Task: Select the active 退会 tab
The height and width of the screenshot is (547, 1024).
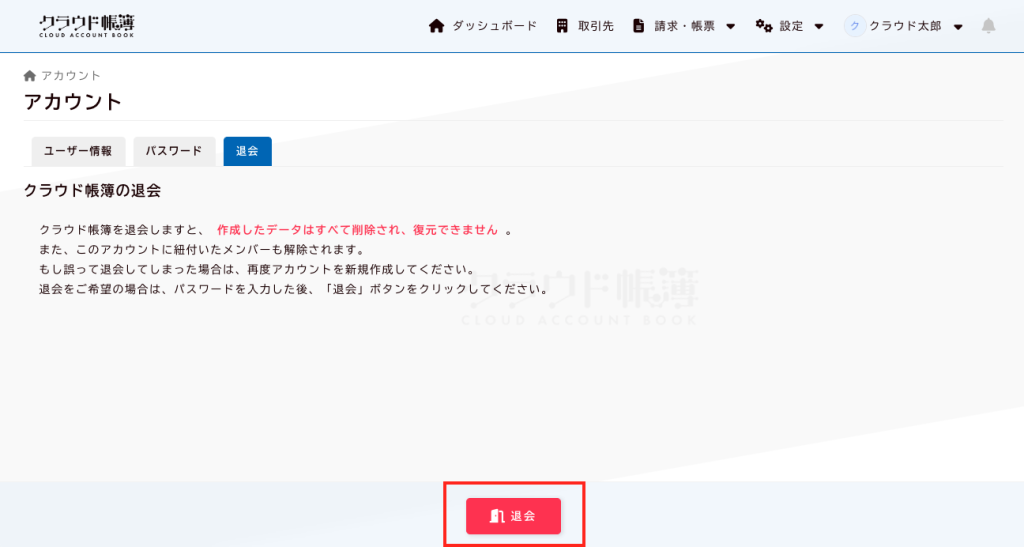Action: [247, 151]
